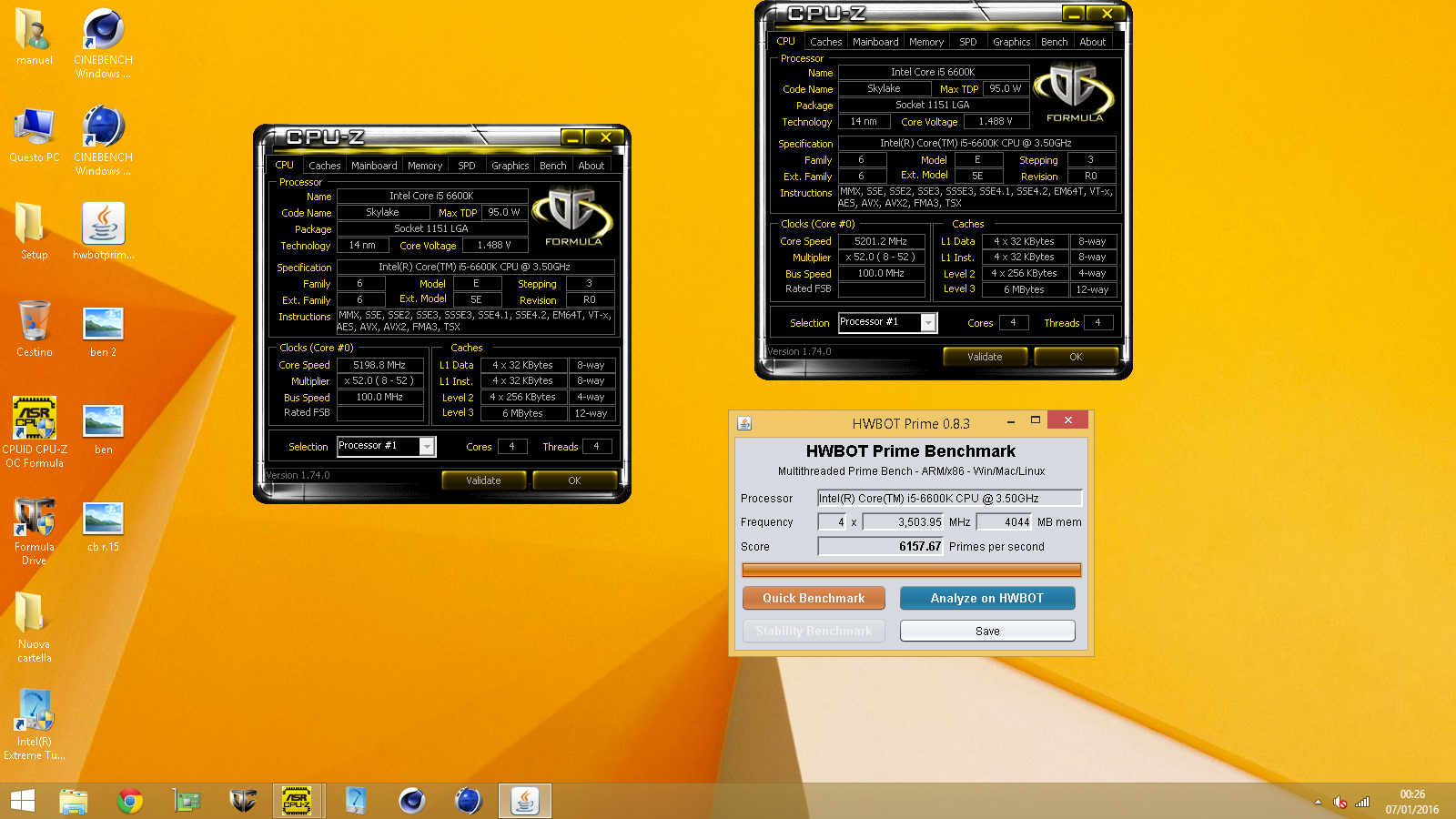Click Core Speed value 5198.8 MHz
Image resolution: width=1456 pixels, height=819 pixels.
(379, 365)
